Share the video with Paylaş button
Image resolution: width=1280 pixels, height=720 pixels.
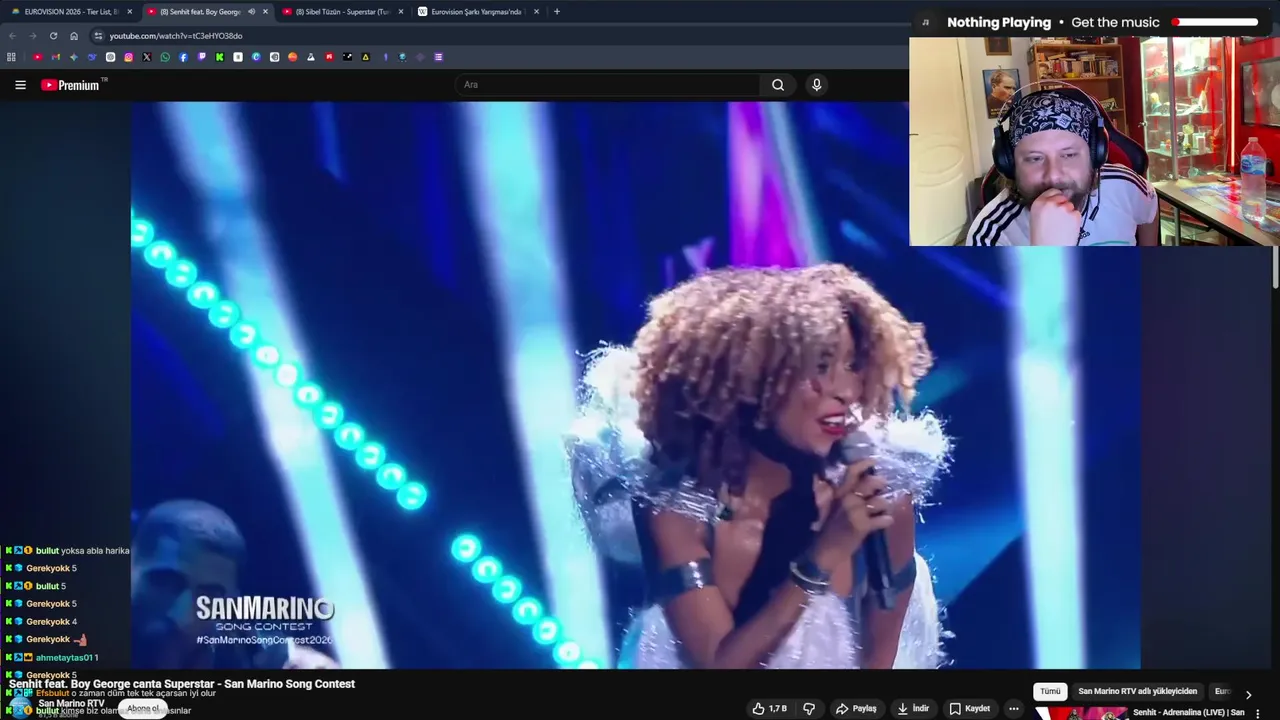pyautogui.click(x=856, y=708)
